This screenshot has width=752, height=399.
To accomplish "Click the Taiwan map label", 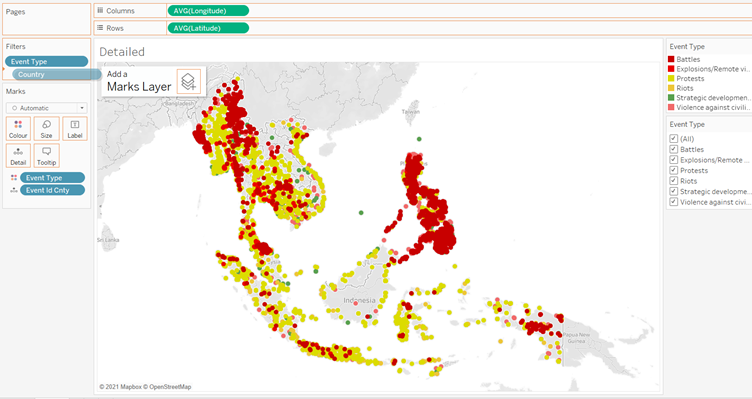I will 411,111.
